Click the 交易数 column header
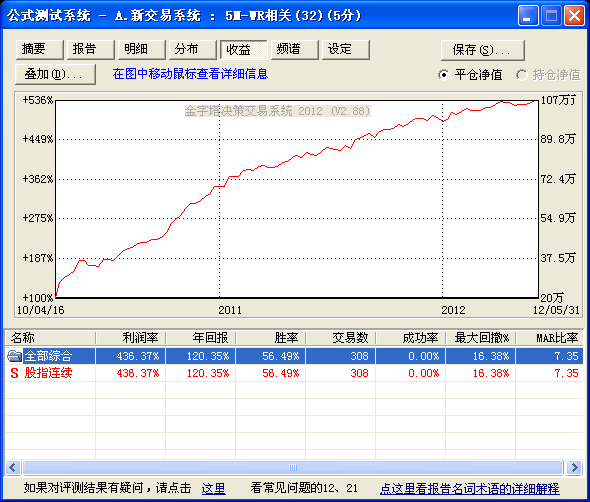Viewport: 590px width, 502px height. tap(341, 338)
